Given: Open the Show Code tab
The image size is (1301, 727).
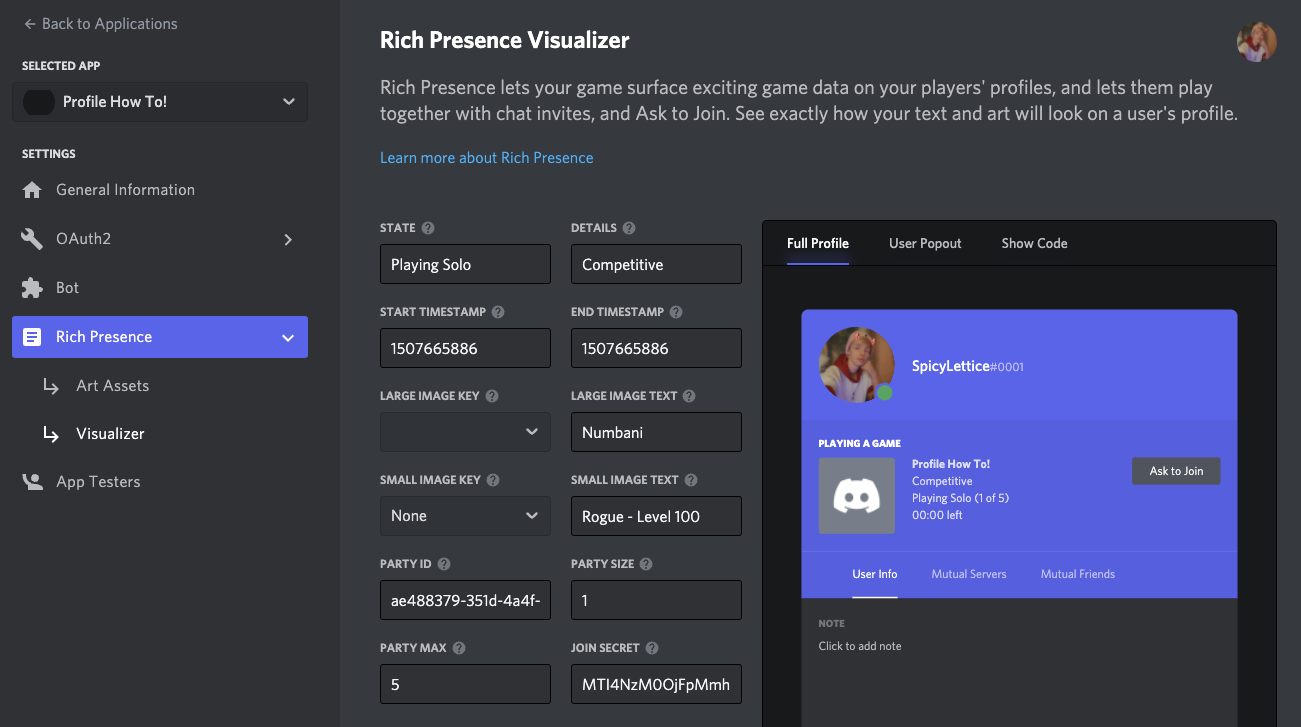Looking at the screenshot, I should [1034, 243].
